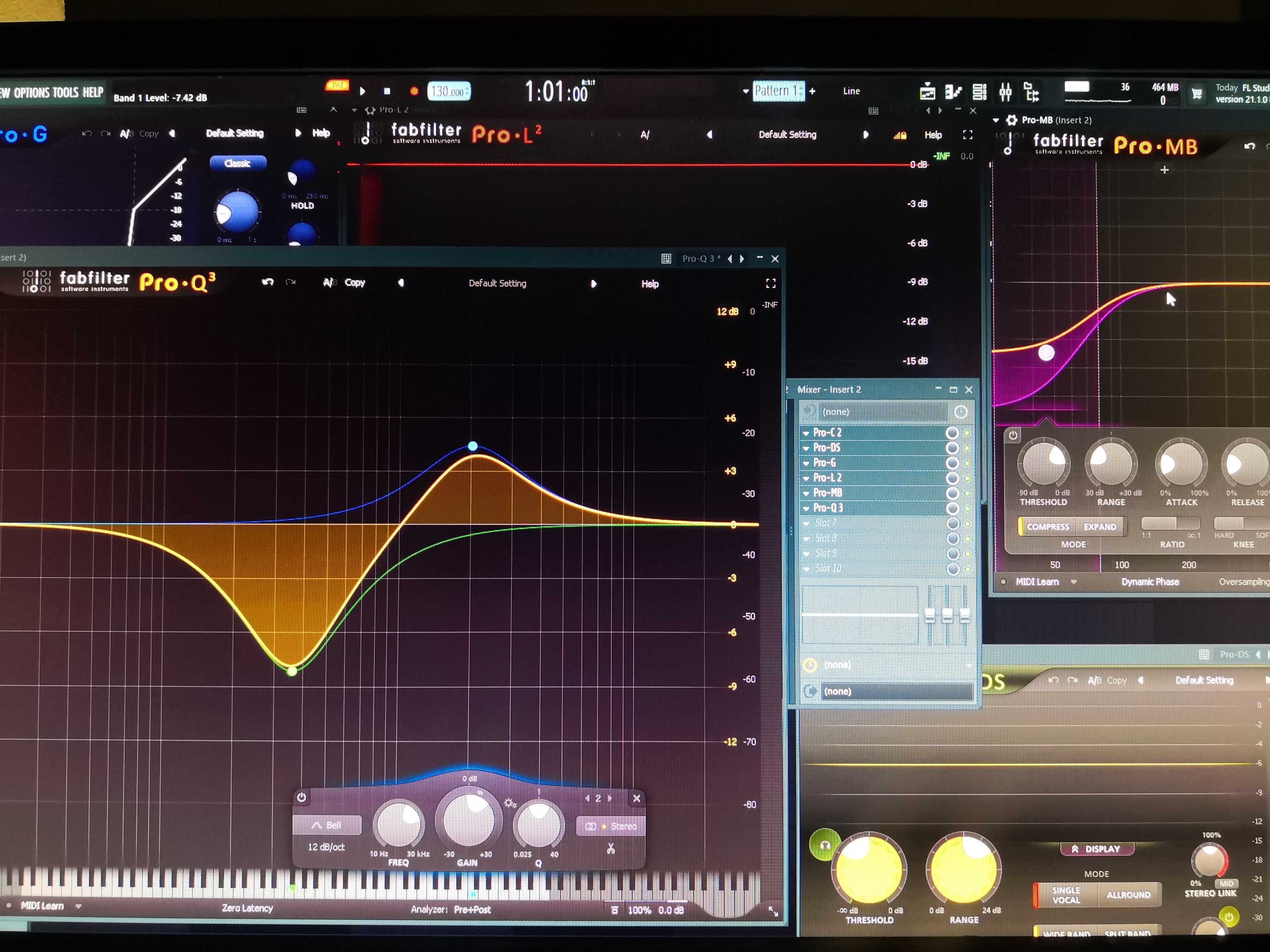
Task: Open the Bell filter shape selector
Action: (x=327, y=825)
